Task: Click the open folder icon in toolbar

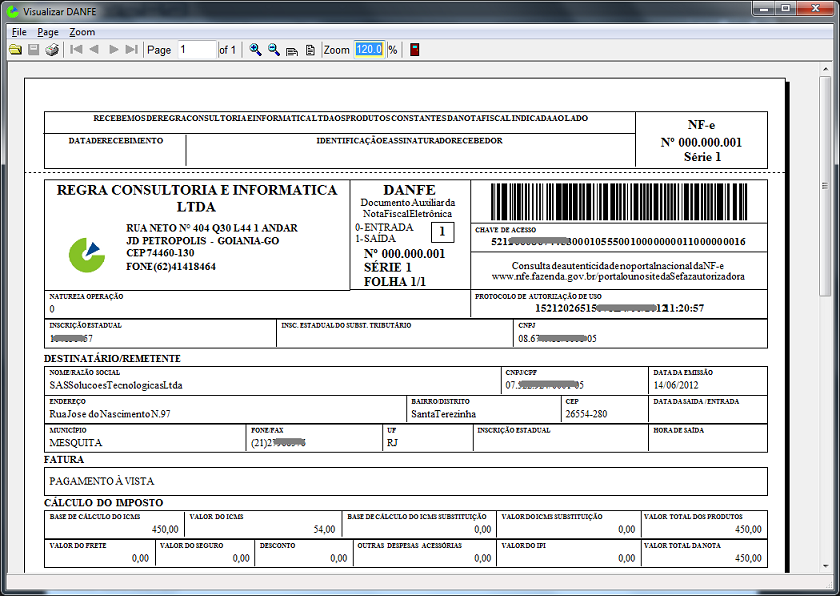Action: (x=15, y=50)
